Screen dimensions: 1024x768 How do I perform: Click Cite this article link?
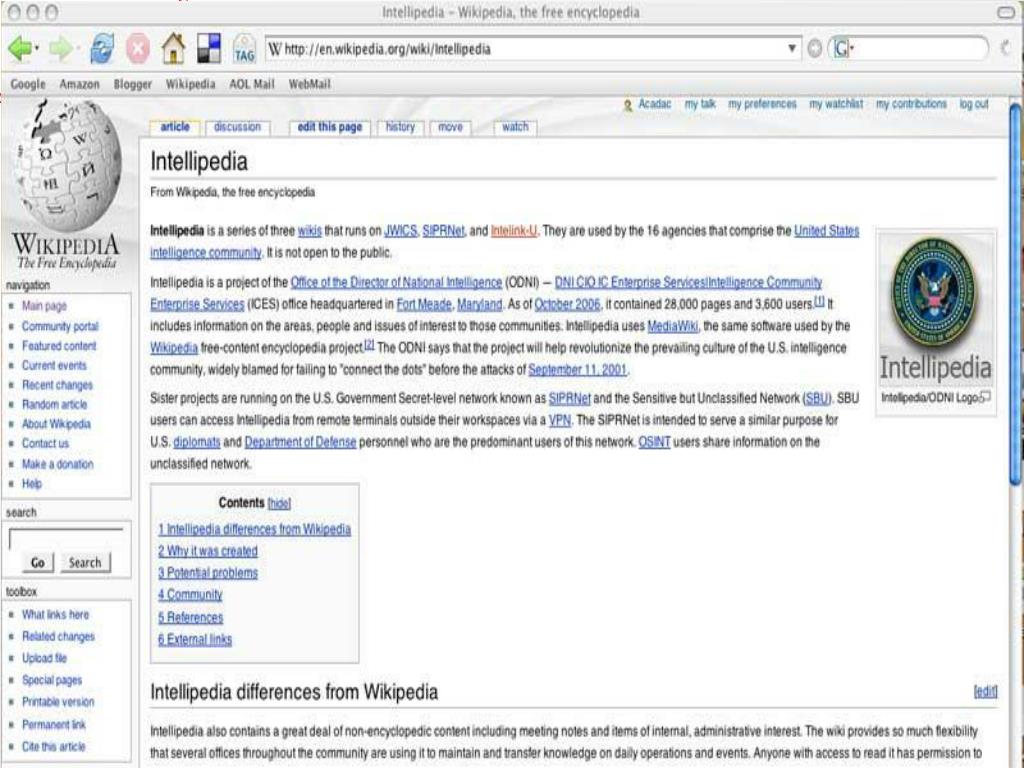pyautogui.click(x=54, y=746)
